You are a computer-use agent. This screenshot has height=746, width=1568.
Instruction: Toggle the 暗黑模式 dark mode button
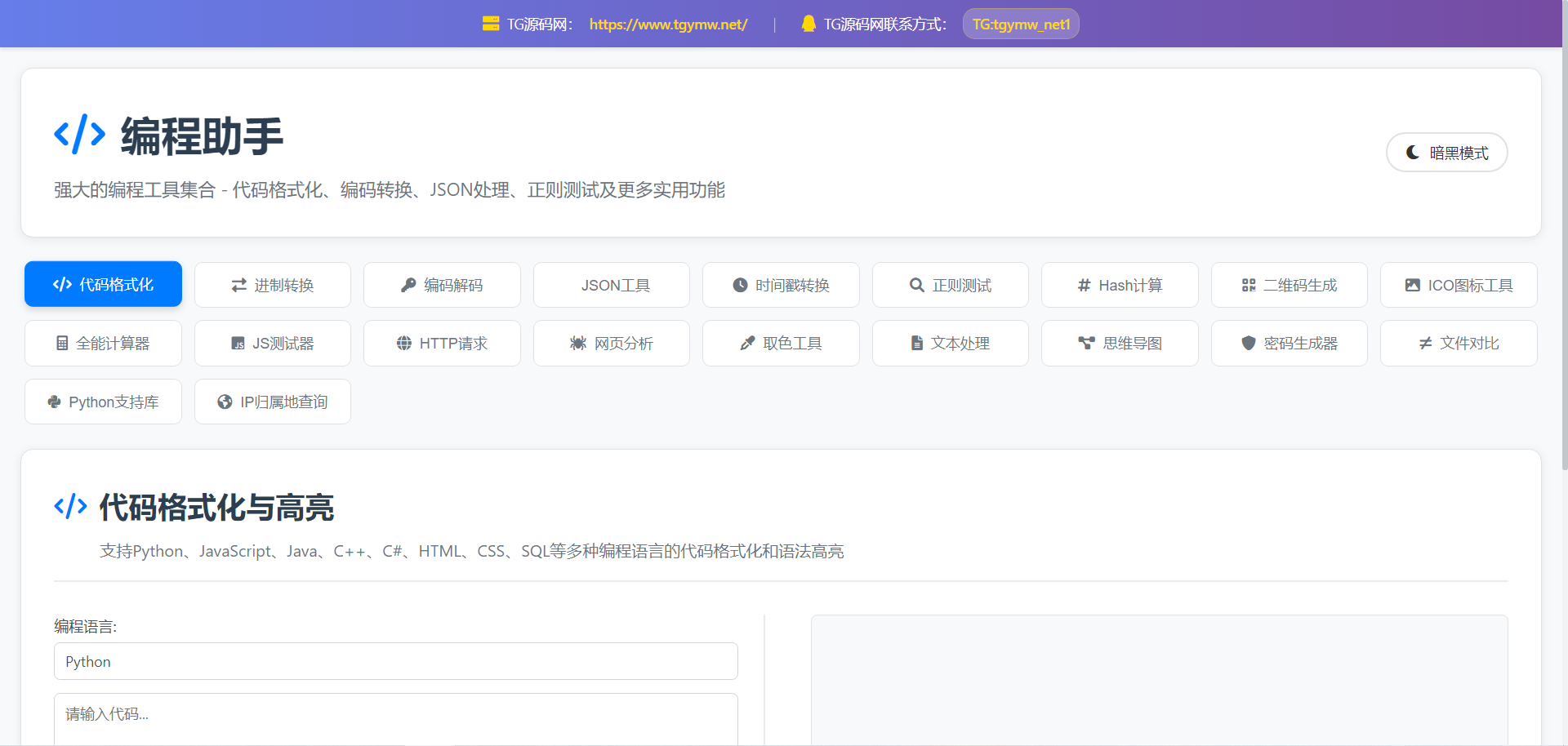click(1446, 153)
